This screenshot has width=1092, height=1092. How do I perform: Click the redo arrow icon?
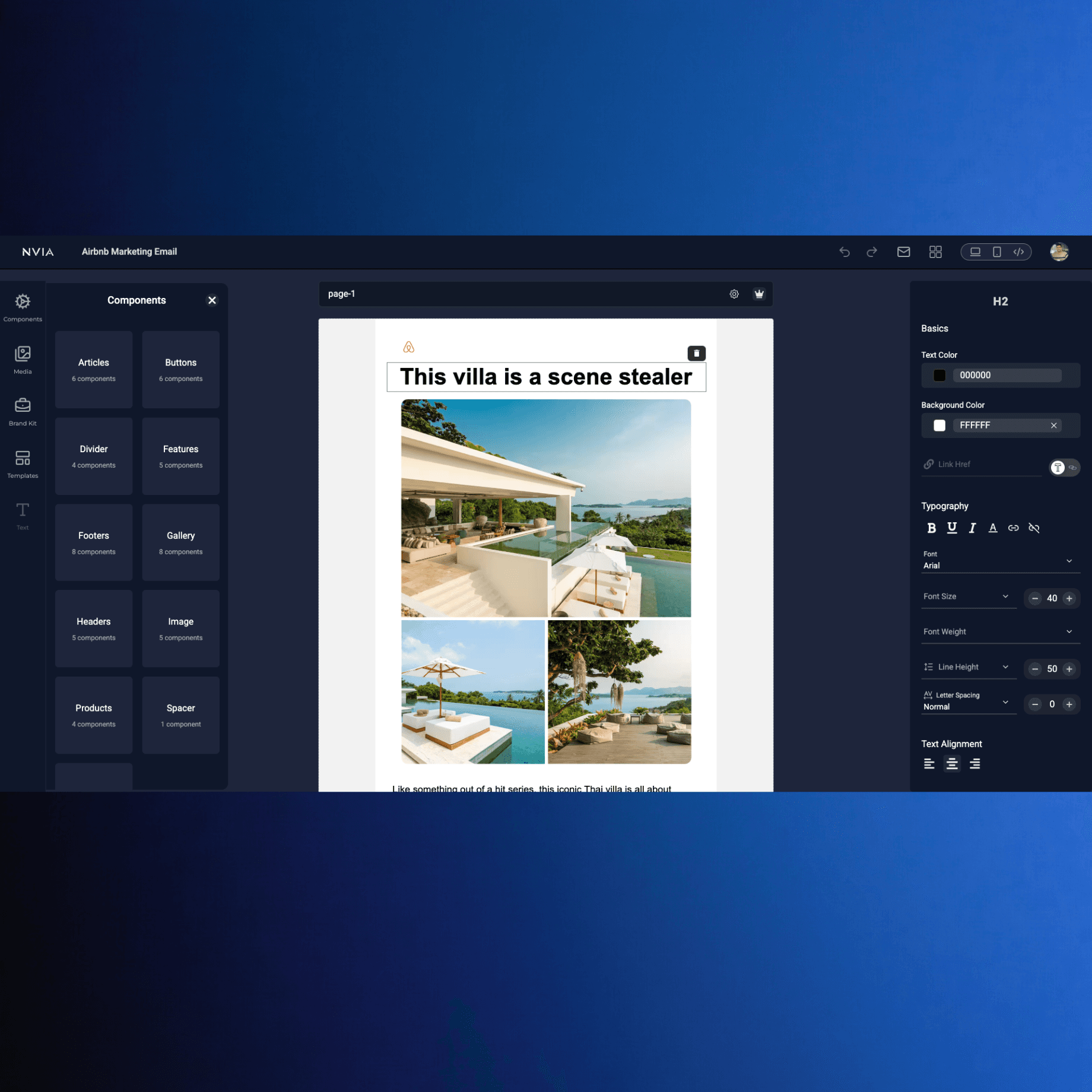pos(871,252)
